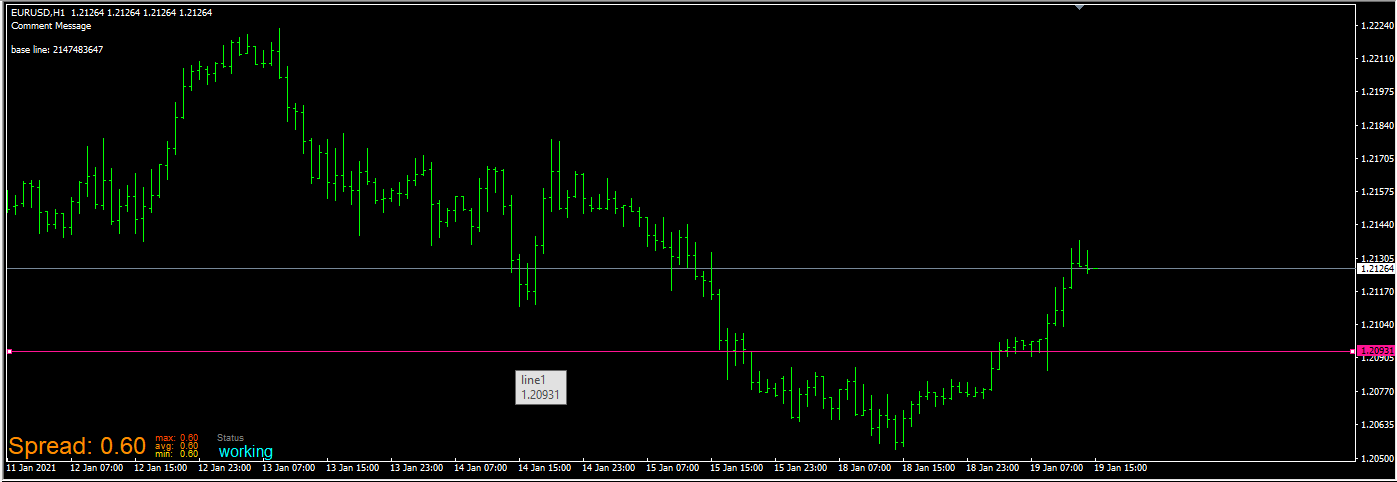Click the 12 Jan 23:00 time label
The width and height of the screenshot is (1397, 482).
click(225, 468)
